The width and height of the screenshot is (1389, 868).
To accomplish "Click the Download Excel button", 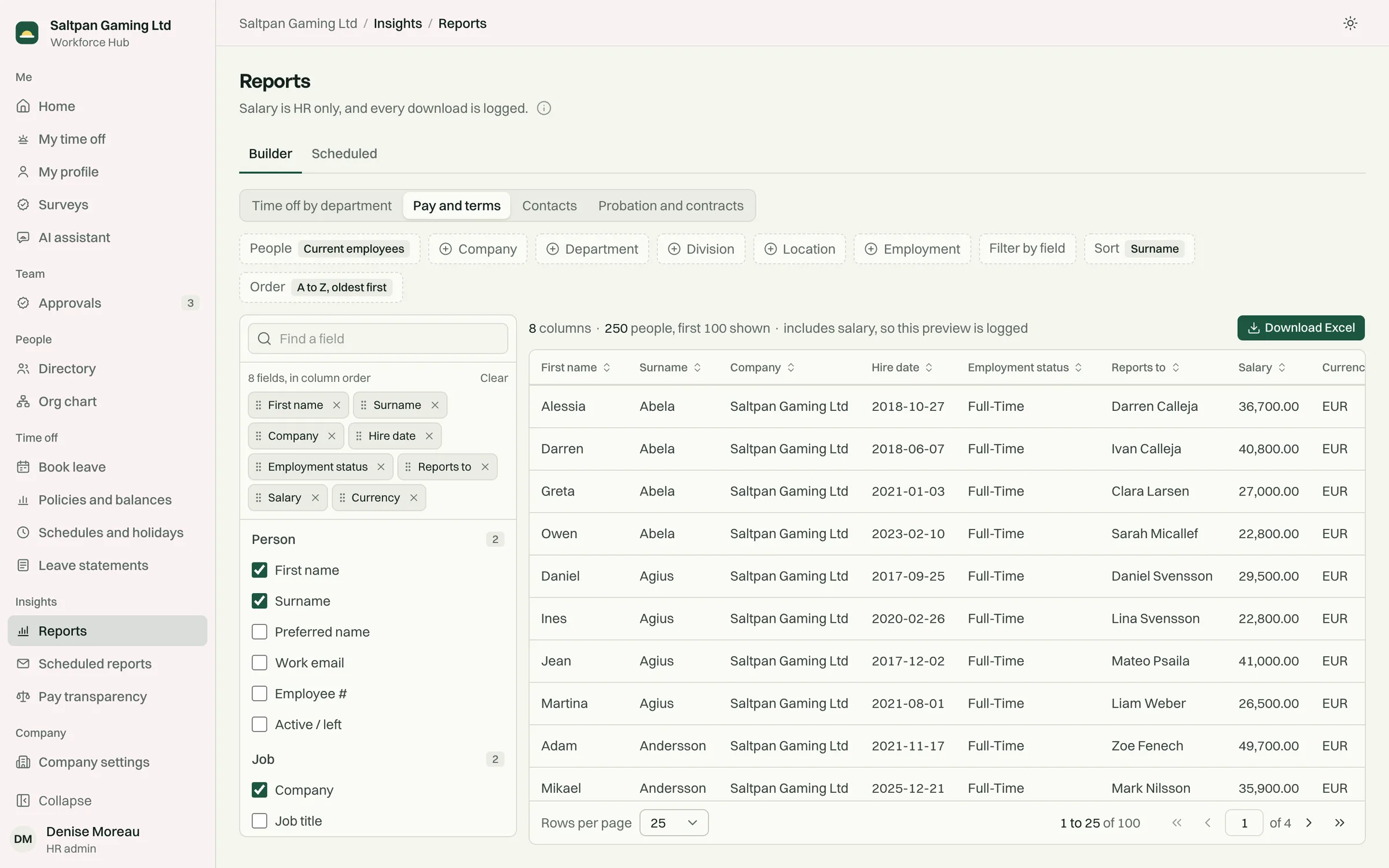I will point(1300,328).
